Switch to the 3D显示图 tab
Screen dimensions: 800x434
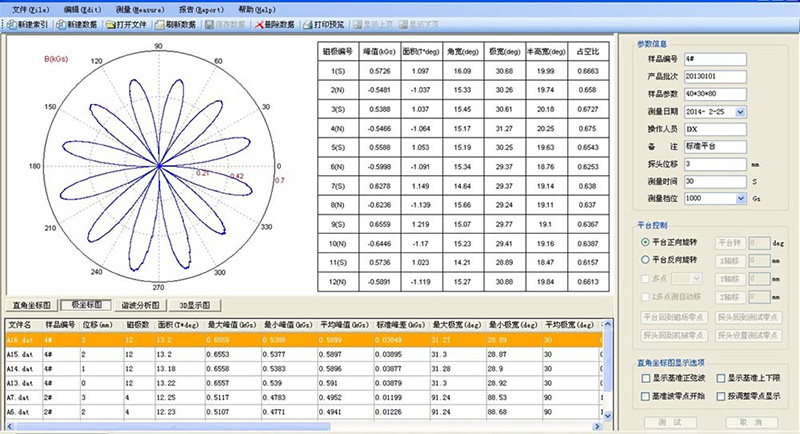[195, 305]
